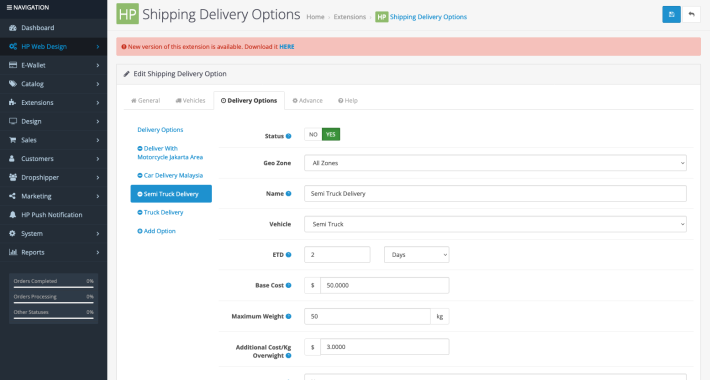This screenshot has height=380, width=710.
Task: Select the Delivery Options tab
Action: [249, 101]
